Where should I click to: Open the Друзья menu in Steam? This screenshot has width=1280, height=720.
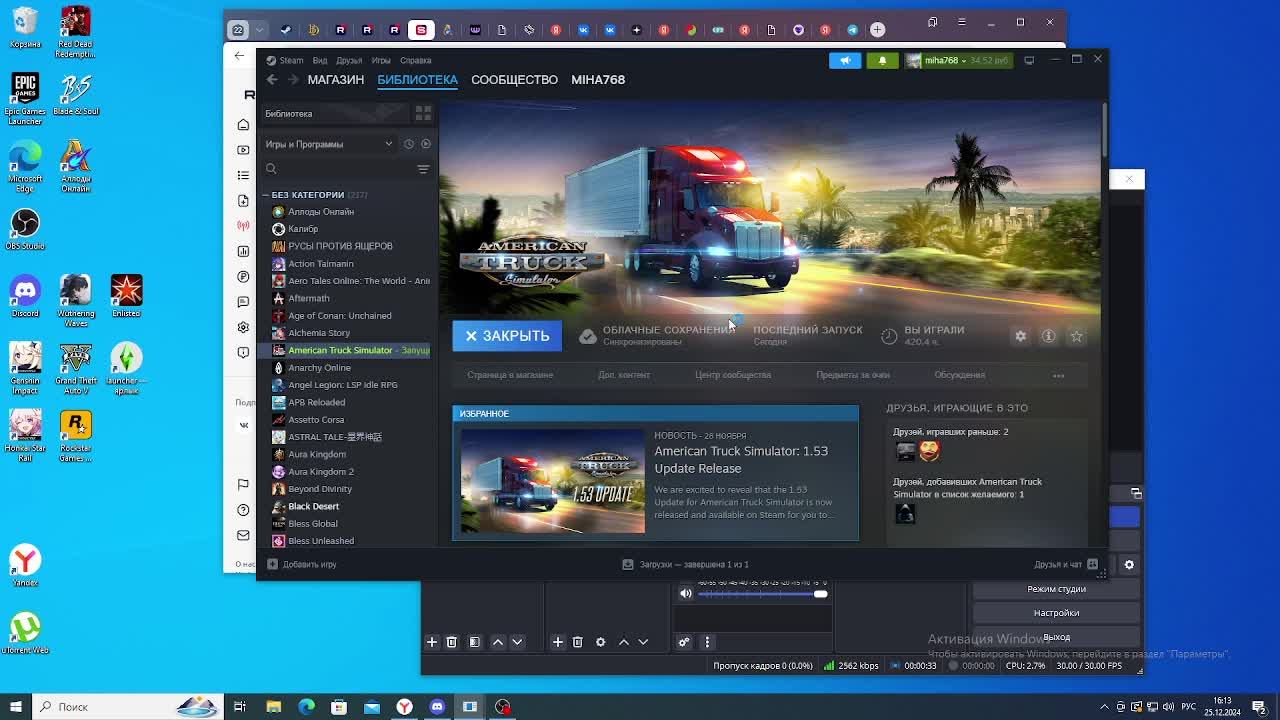[x=349, y=60]
